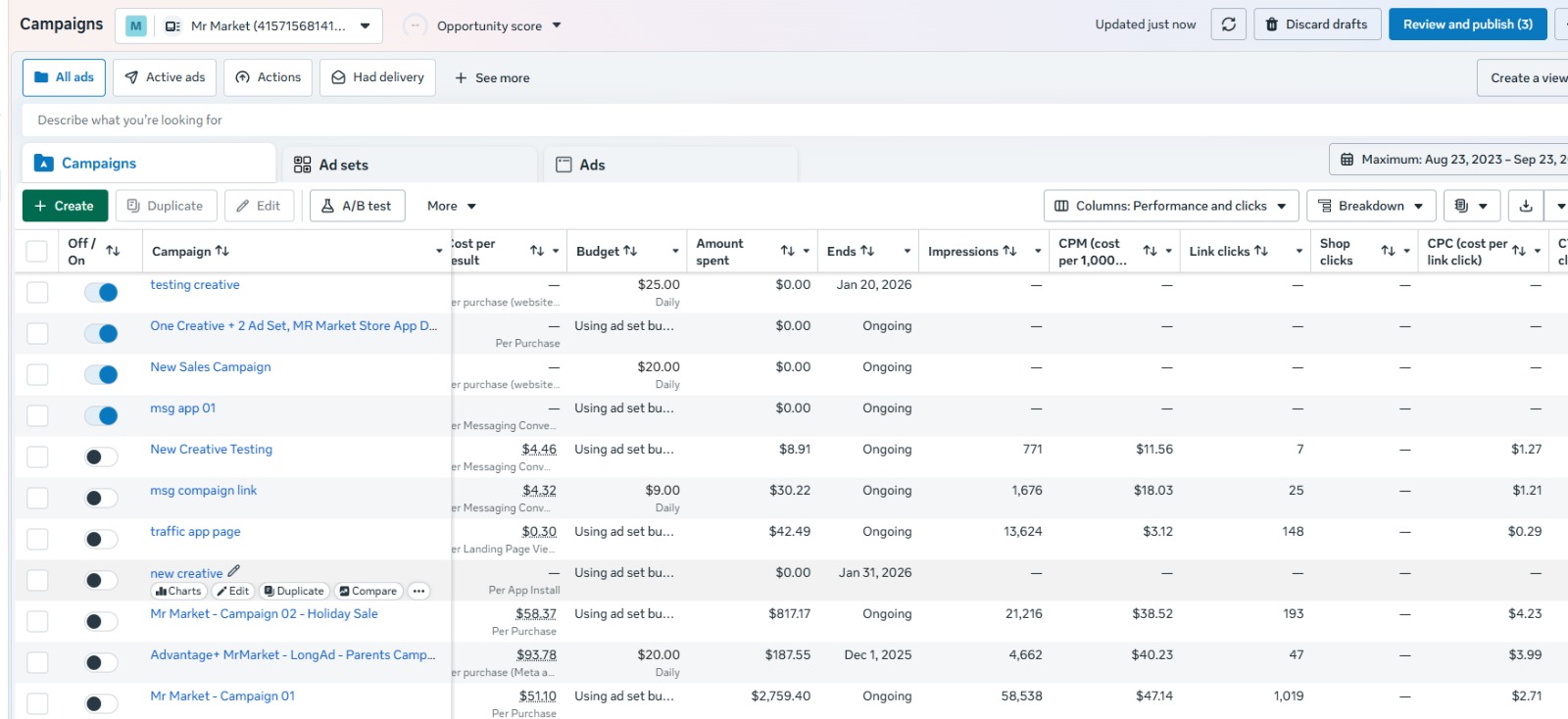
Task: Check the select-all checkbox in header
Action: click(x=37, y=251)
